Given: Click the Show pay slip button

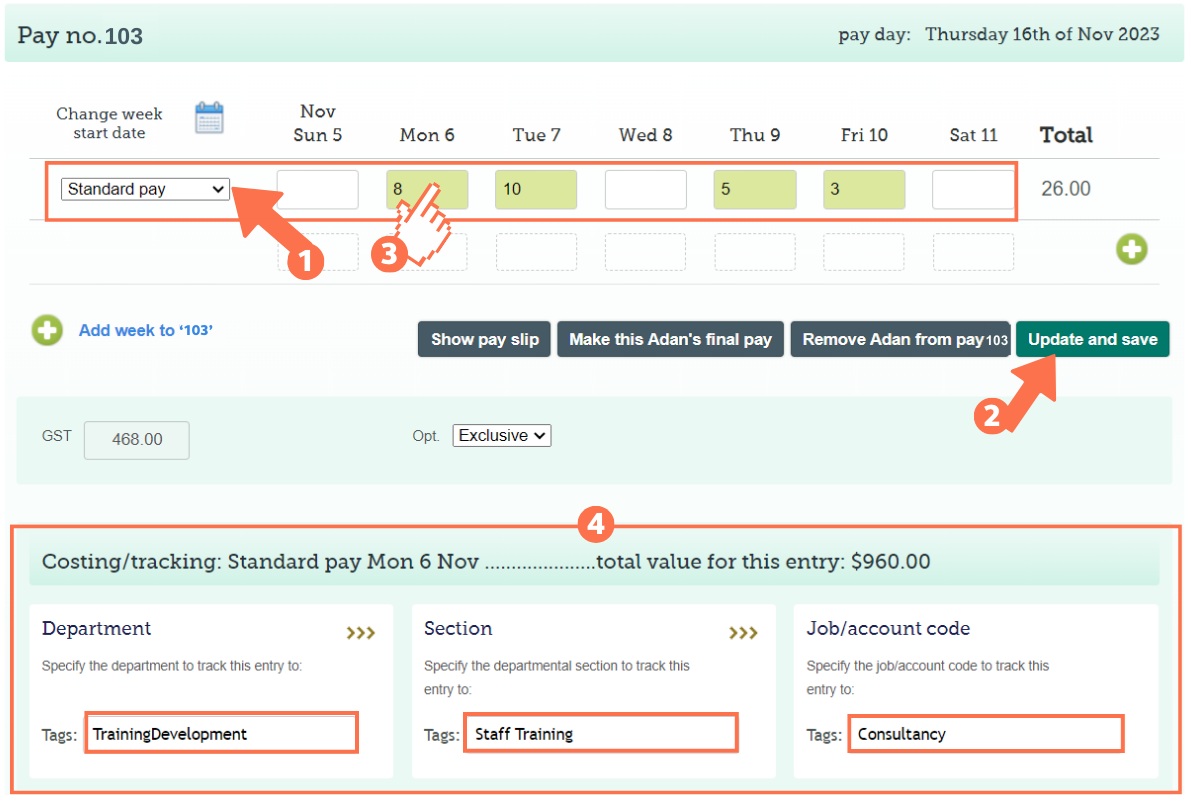Looking at the screenshot, I should 484,339.
